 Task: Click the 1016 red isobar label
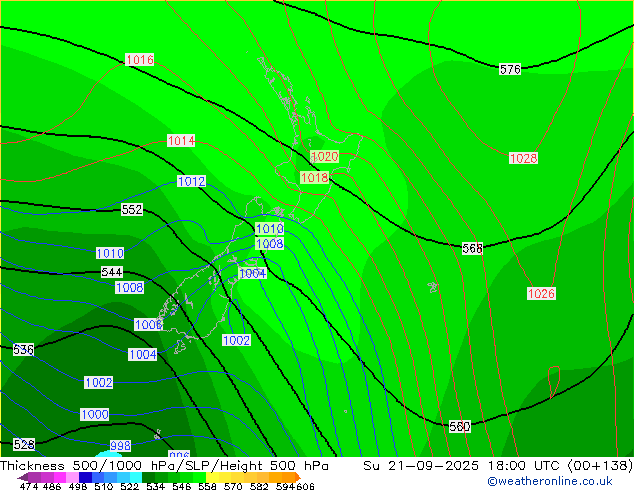(x=140, y=60)
